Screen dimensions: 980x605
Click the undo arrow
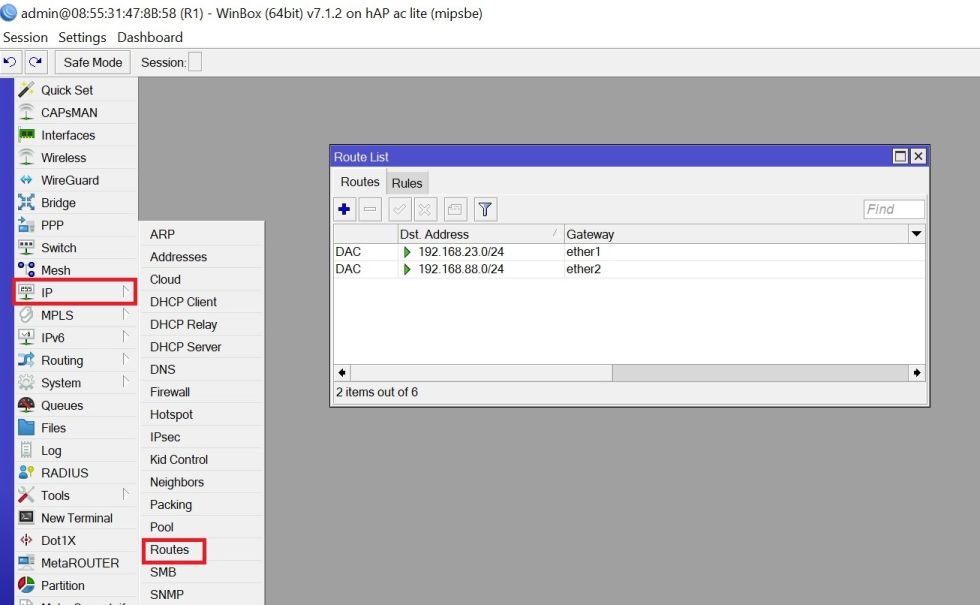coord(10,61)
